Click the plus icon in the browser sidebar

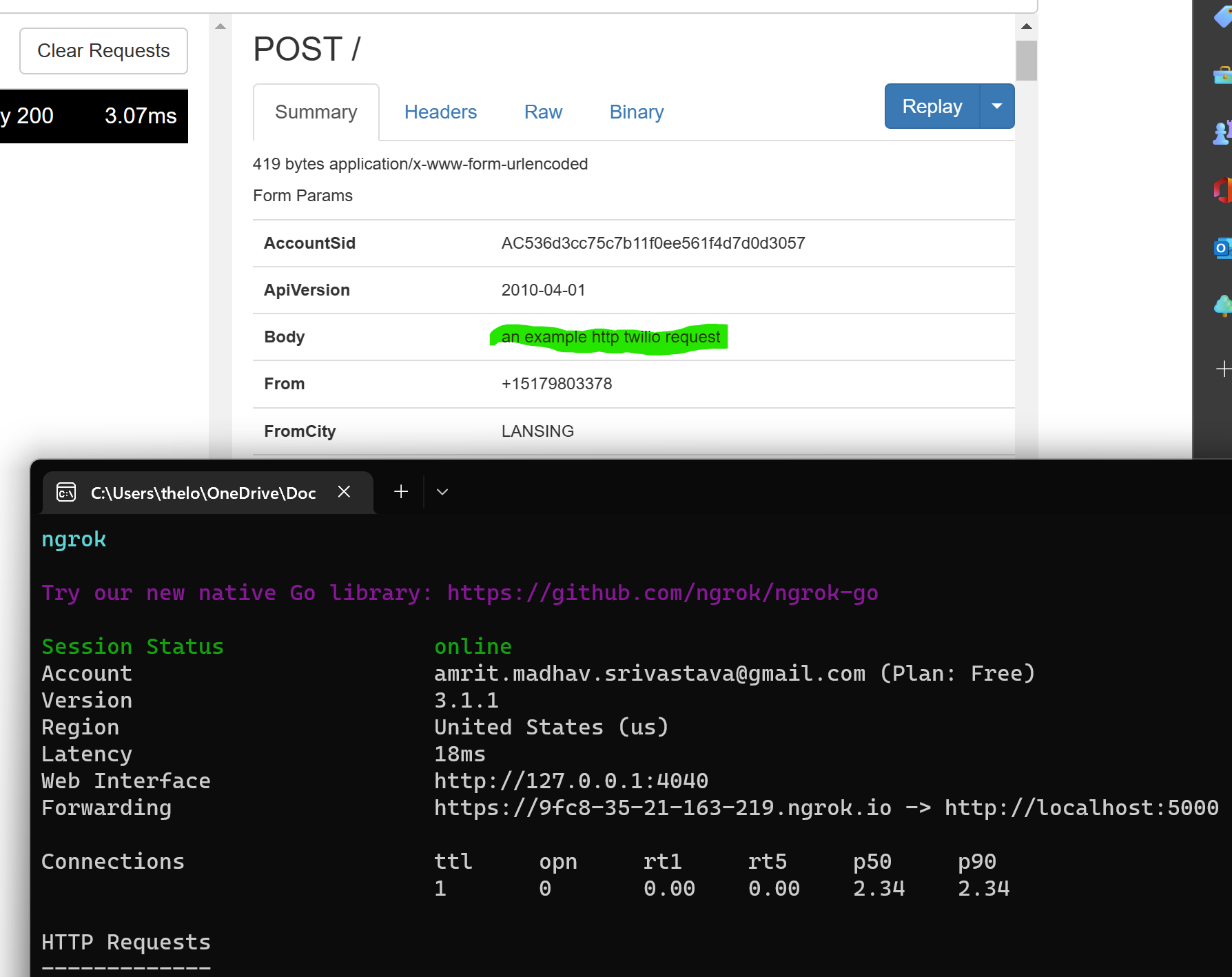point(1224,369)
